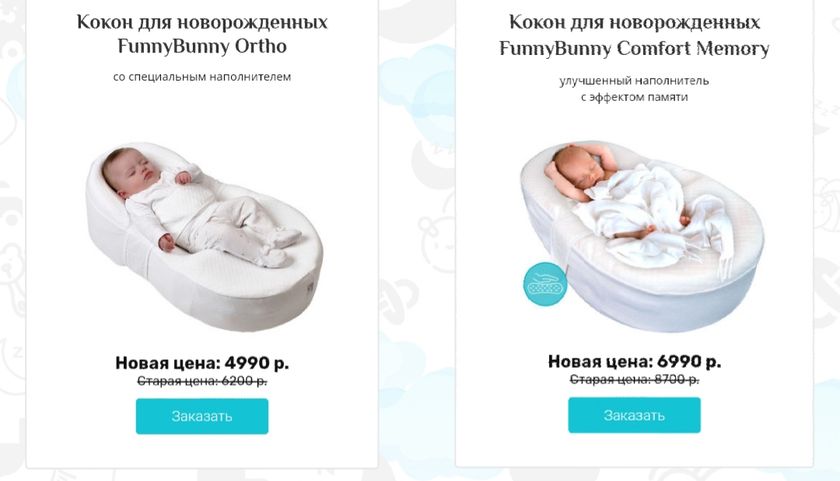Open the Comfort Memory product photo
Viewport: 840px width, 481px height.
click(x=642, y=235)
